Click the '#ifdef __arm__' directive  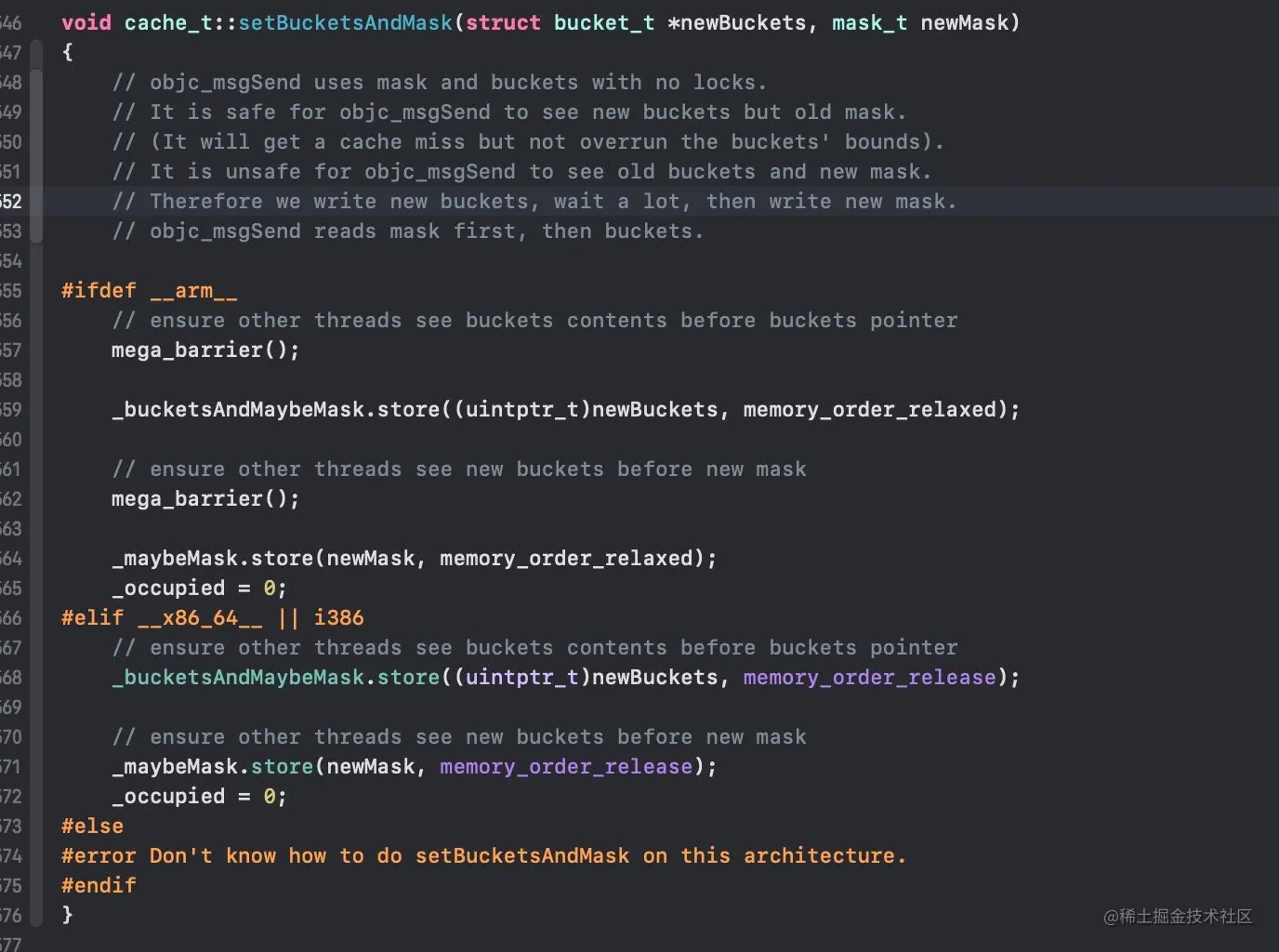click(x=150, y=290)
